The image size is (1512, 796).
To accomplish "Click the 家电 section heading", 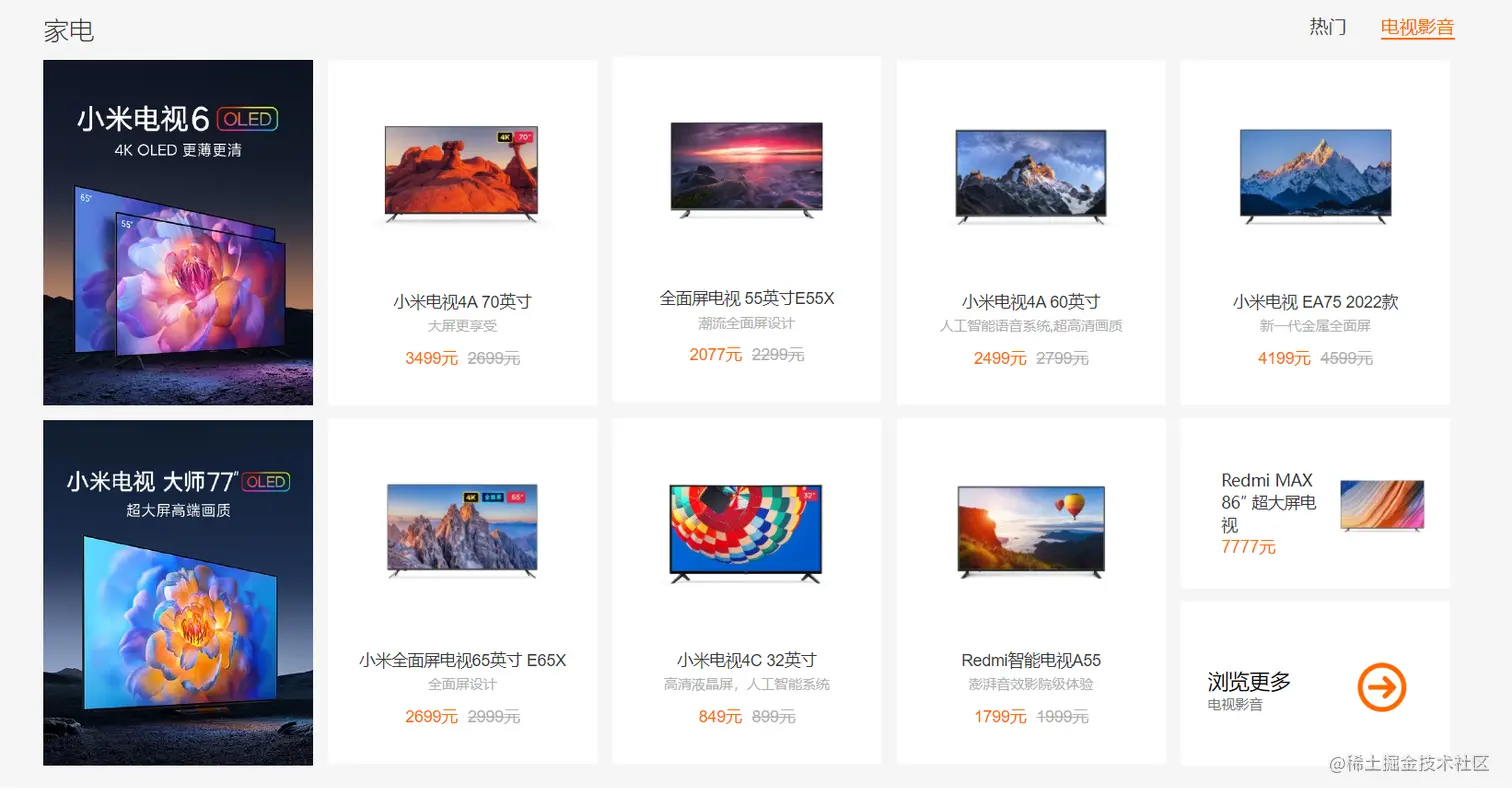I will click(x=69, y=30).
